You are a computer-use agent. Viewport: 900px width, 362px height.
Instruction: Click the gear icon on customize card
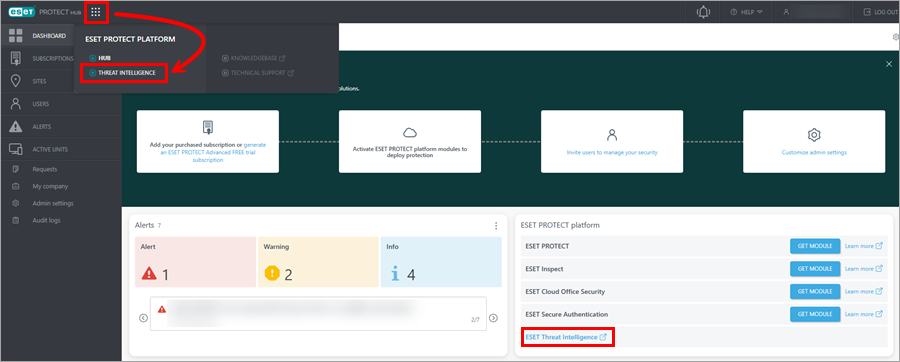click(814, 135)
